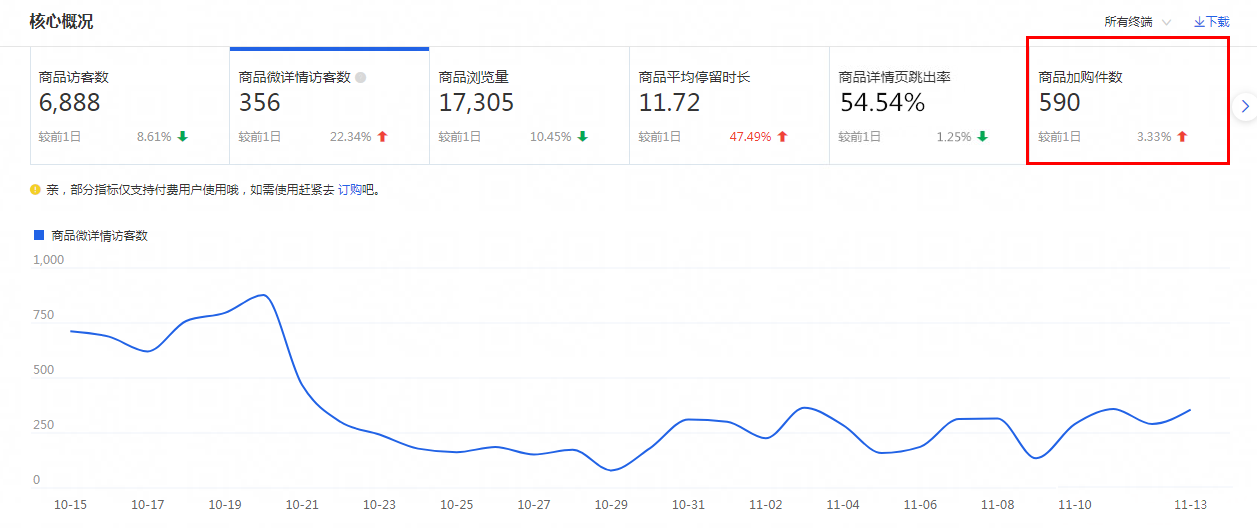Click the right arrow to show more metrics
This screenshot has width=1257, height=528.
coord(1245,105)
